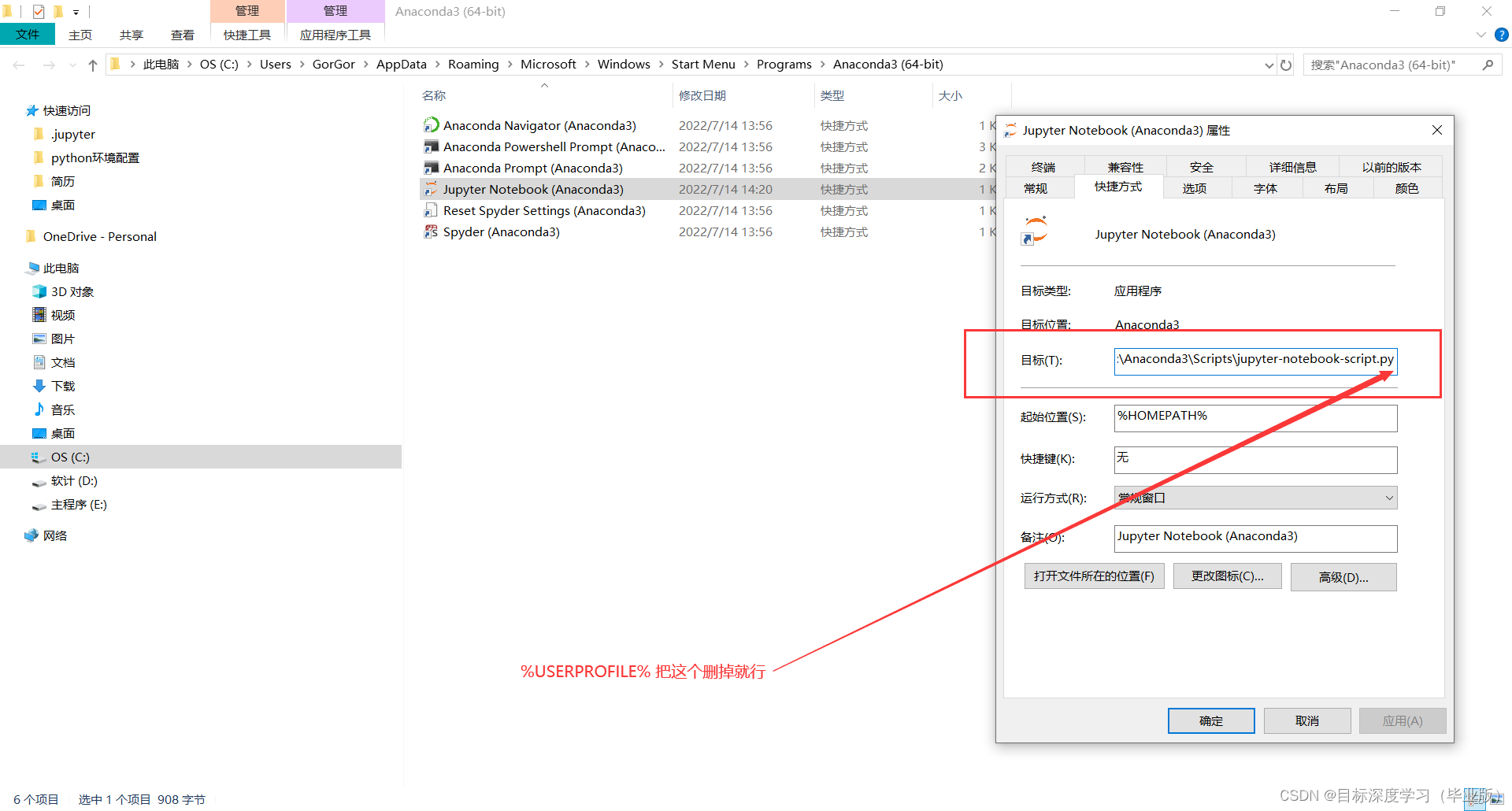Click the 快捷键 input field
1512x811 pixels.
[1255, 460]
